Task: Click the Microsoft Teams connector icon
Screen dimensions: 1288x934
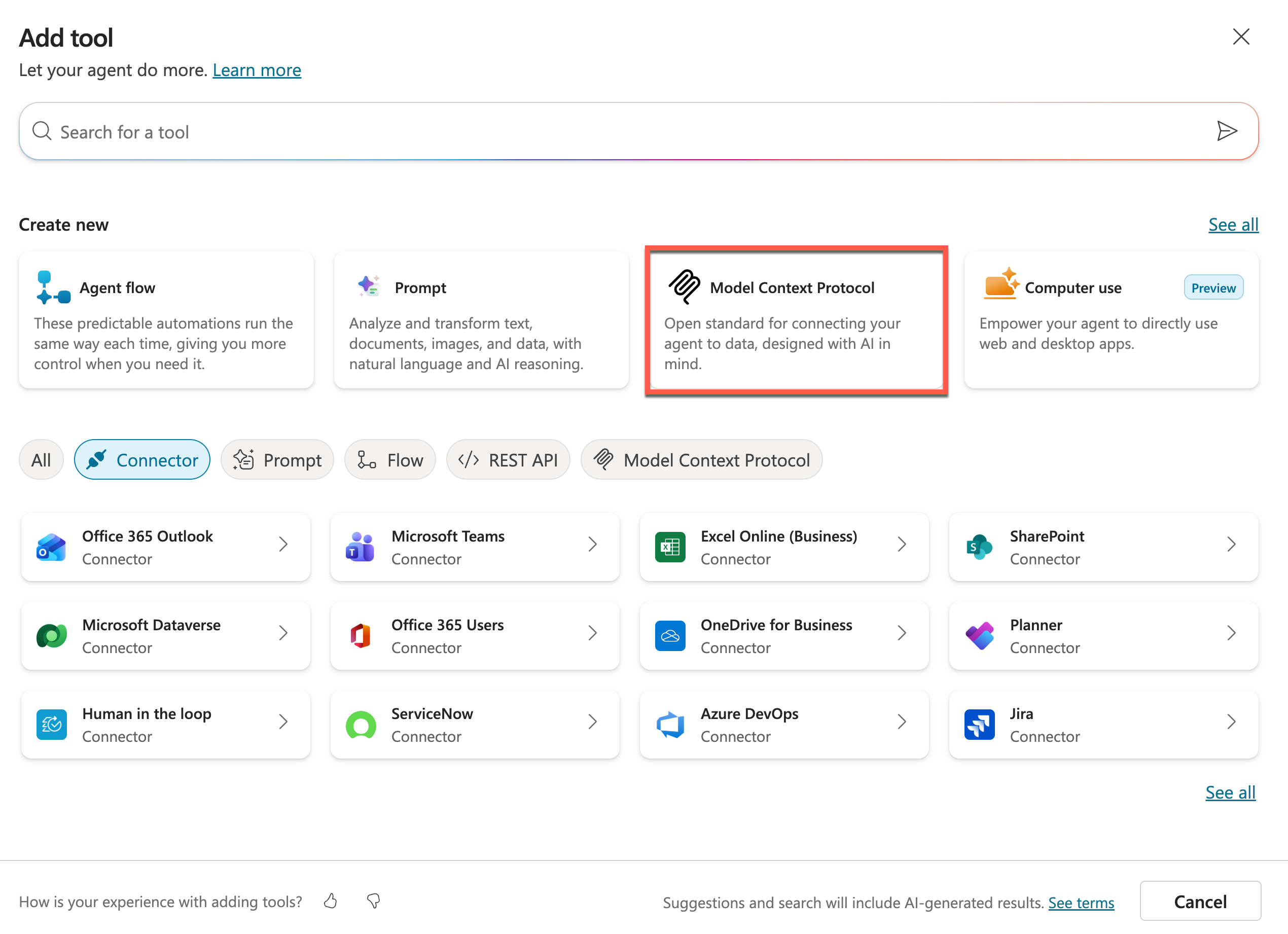Action: [360, 547]
